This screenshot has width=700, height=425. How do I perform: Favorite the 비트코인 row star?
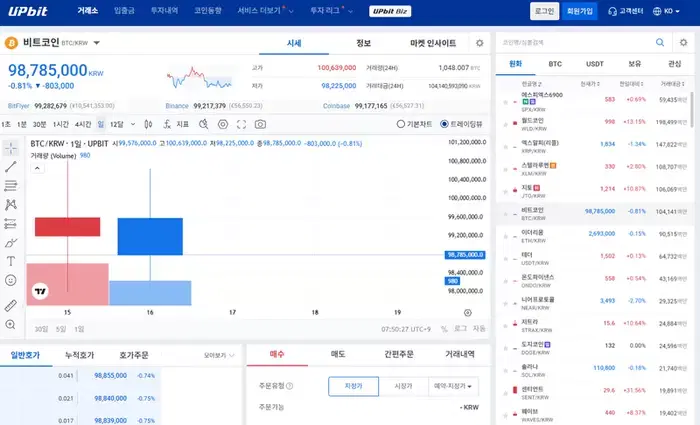pos(505,214)
